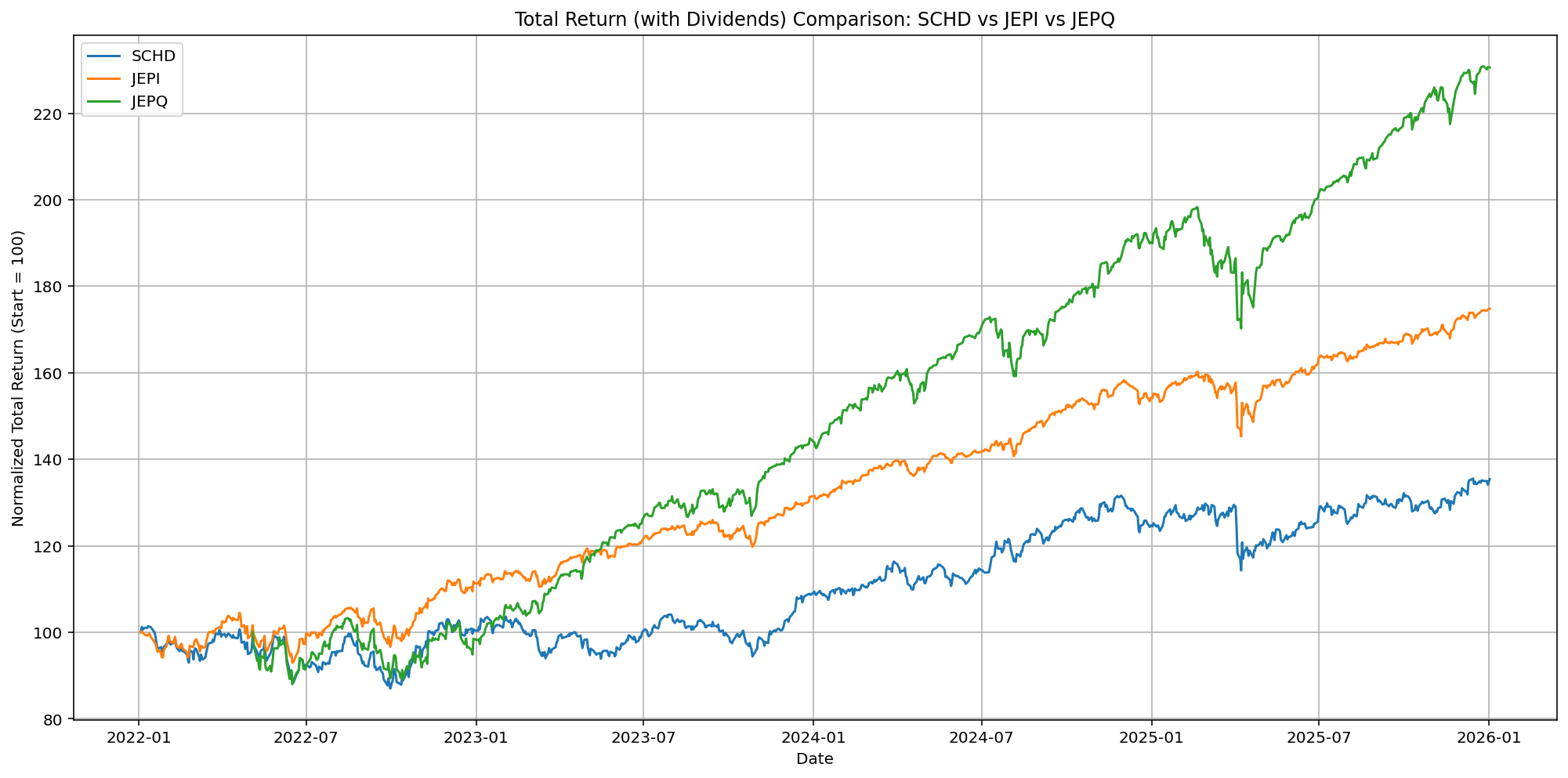Click the 2025-01 x-axis tick label

pos(1152,737)
